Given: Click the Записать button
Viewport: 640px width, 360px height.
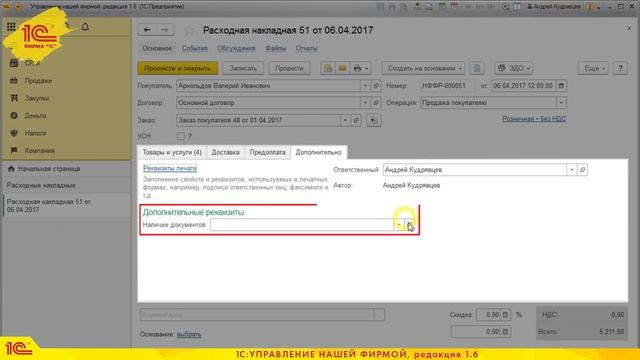Looking at the screenshot, I should coord(243,68).
